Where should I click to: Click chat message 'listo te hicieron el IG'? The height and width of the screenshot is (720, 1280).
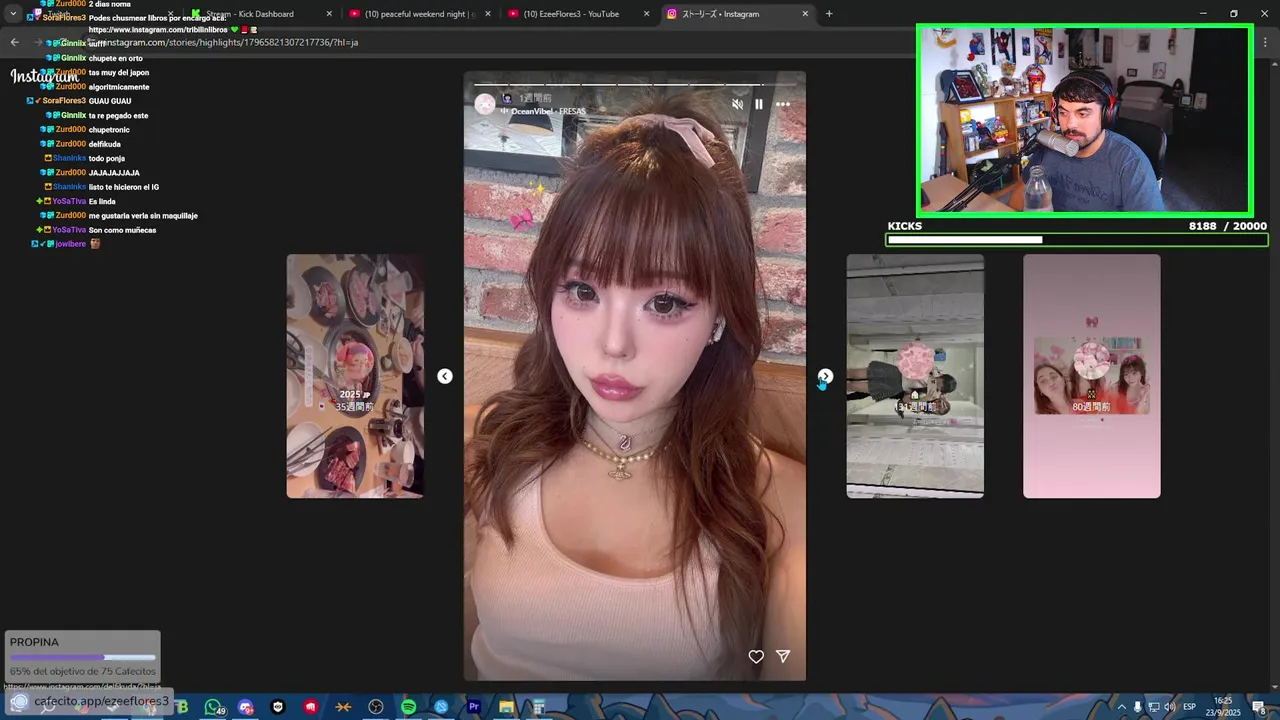coord(124,187)
